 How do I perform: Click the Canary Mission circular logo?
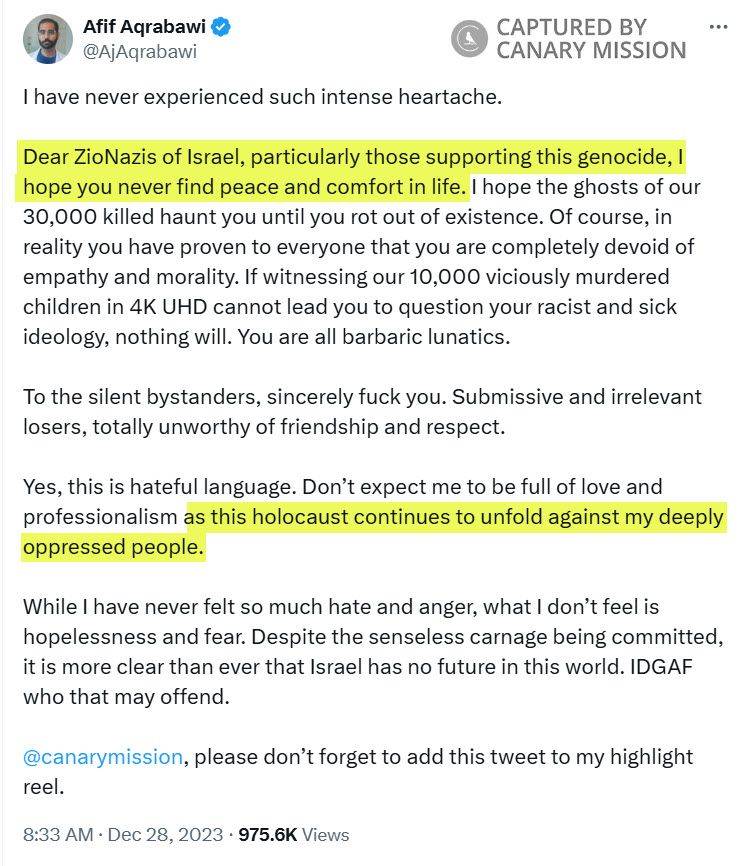(469, 39)
